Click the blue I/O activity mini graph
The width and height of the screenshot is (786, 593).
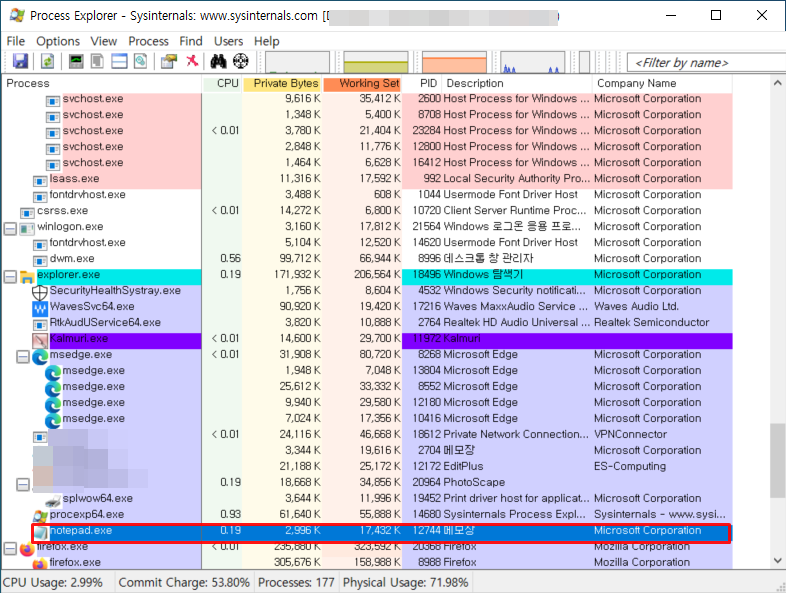[x=532, y=62]
